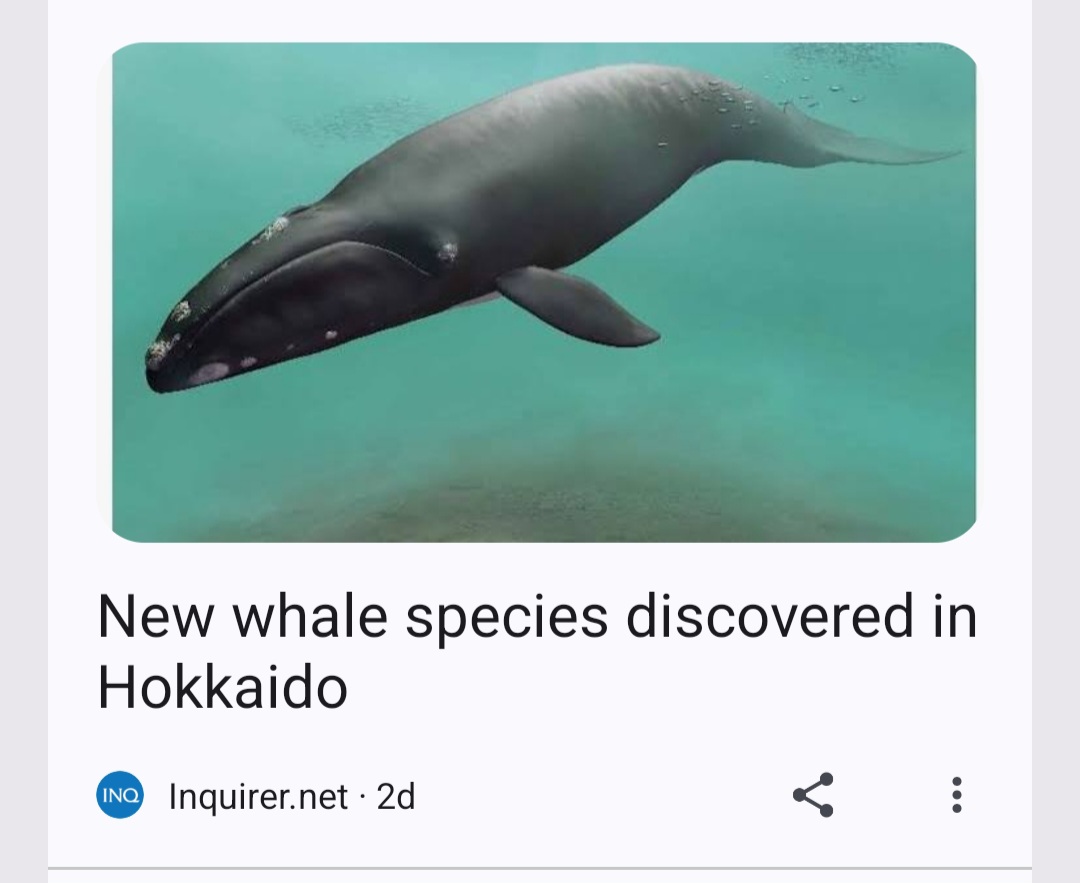Click empty space between source and share icon

click(603, 796)
